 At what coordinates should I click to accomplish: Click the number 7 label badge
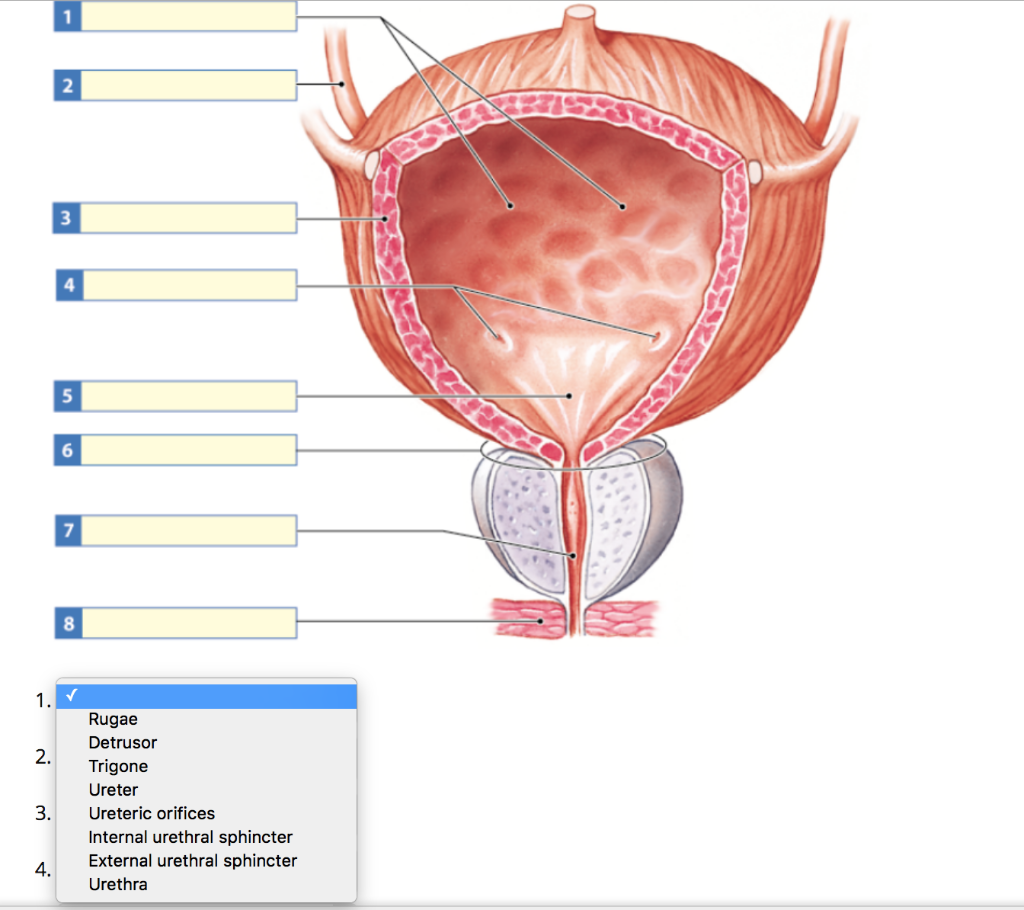(67, 531)
